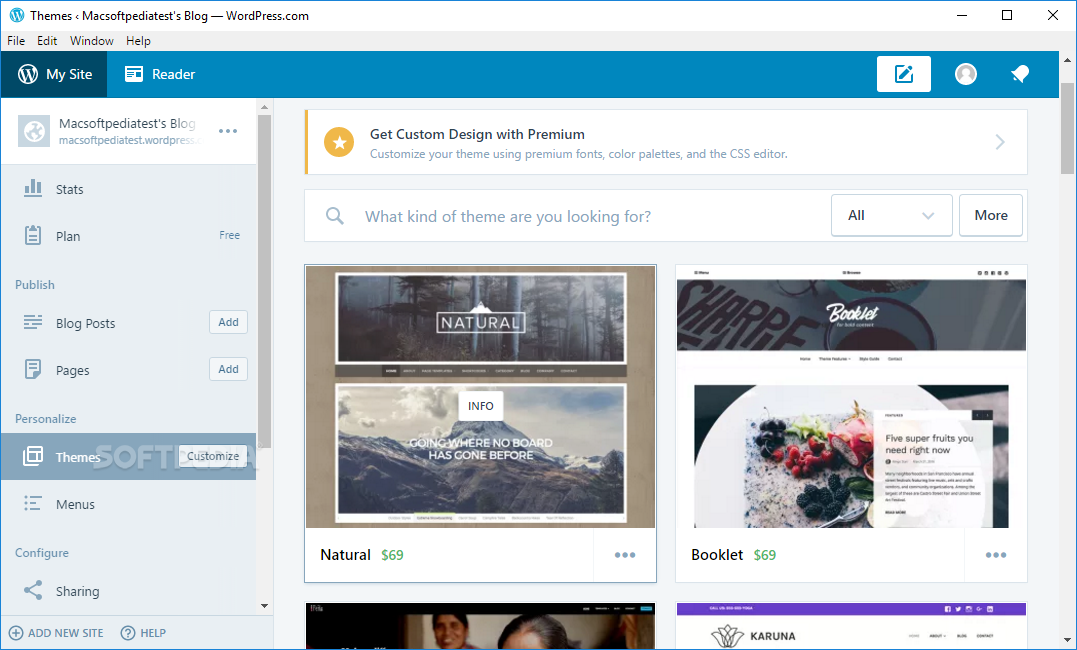Open the Natural theme thumbnail
Screen dimensions: 1077x650
[480, 396]
